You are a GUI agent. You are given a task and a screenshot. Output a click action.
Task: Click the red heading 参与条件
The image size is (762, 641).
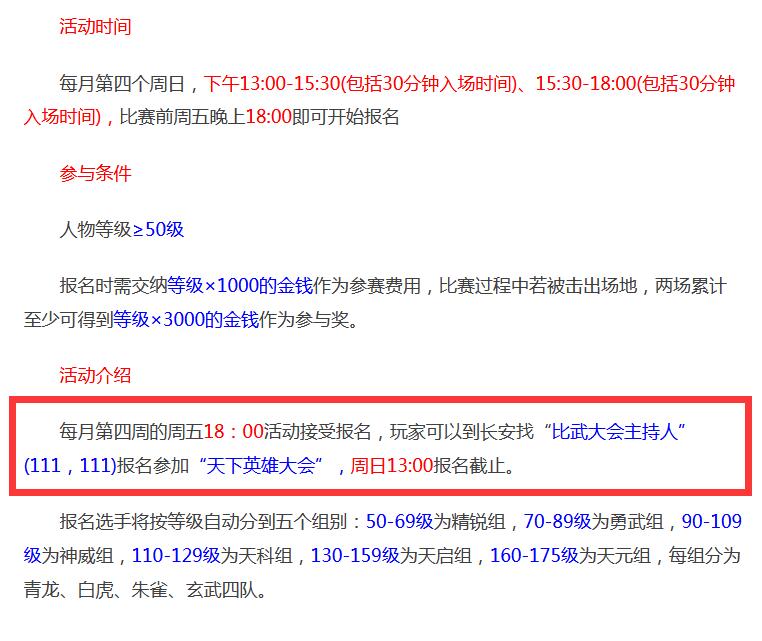(x=95, y=173)
